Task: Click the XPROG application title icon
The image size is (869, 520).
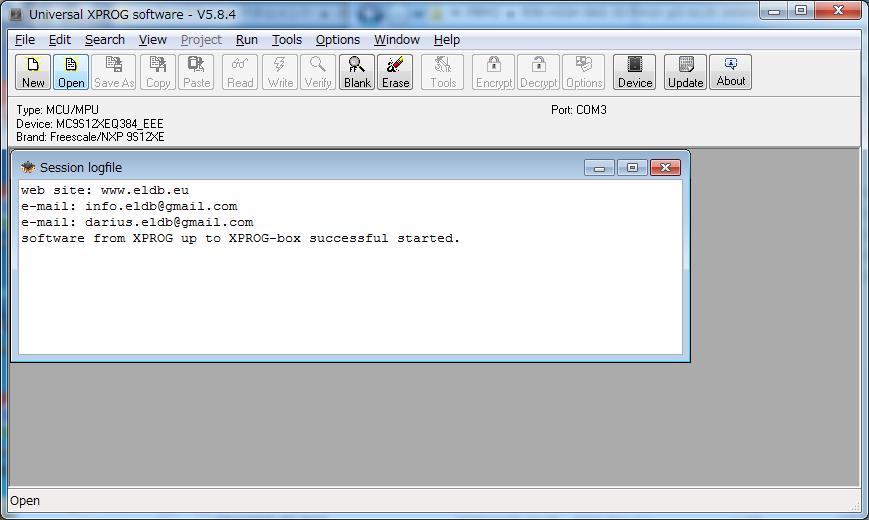Action: point(16,14)
